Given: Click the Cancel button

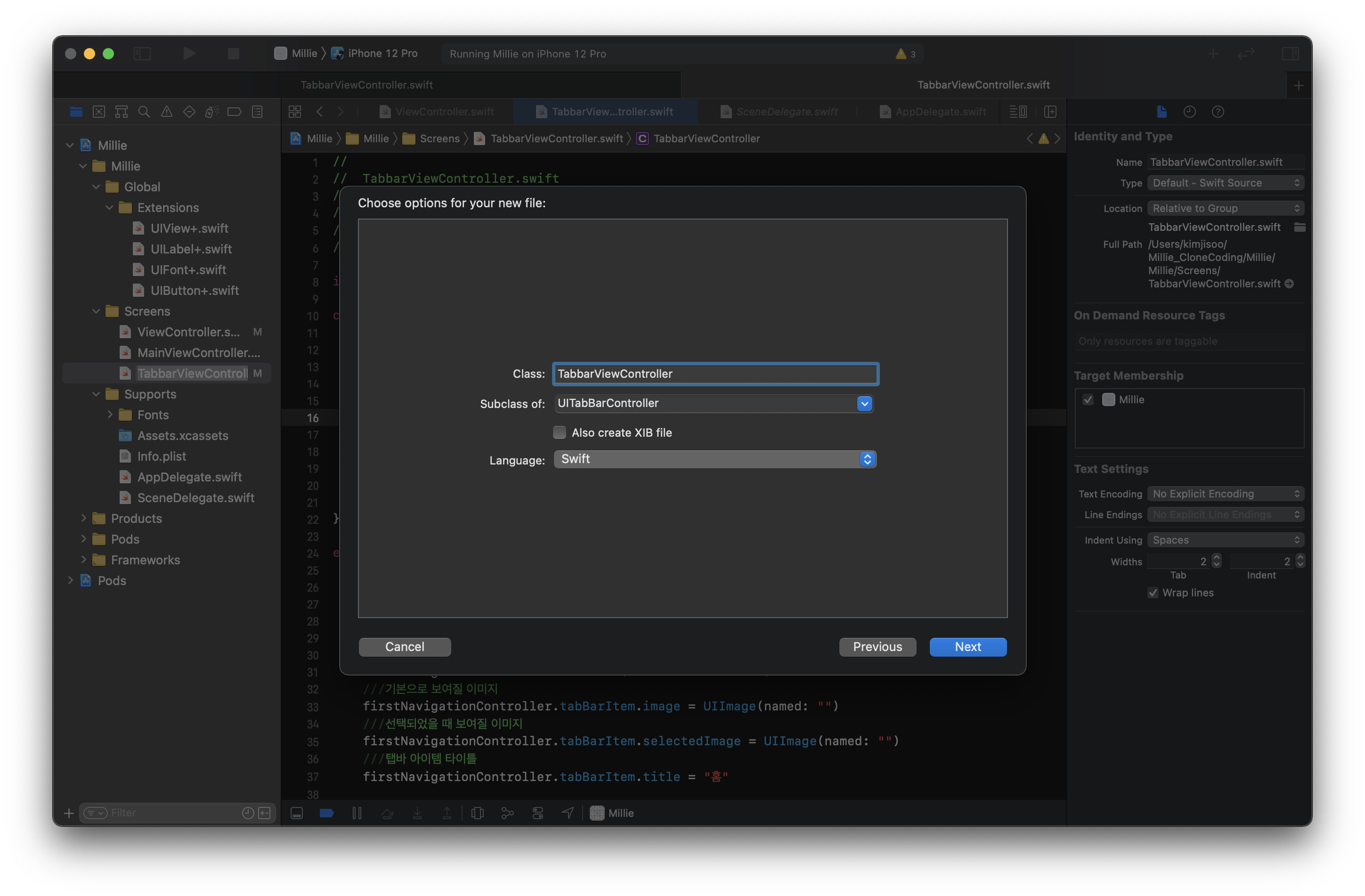Looking at the screenshot, I should coord(404,647).
